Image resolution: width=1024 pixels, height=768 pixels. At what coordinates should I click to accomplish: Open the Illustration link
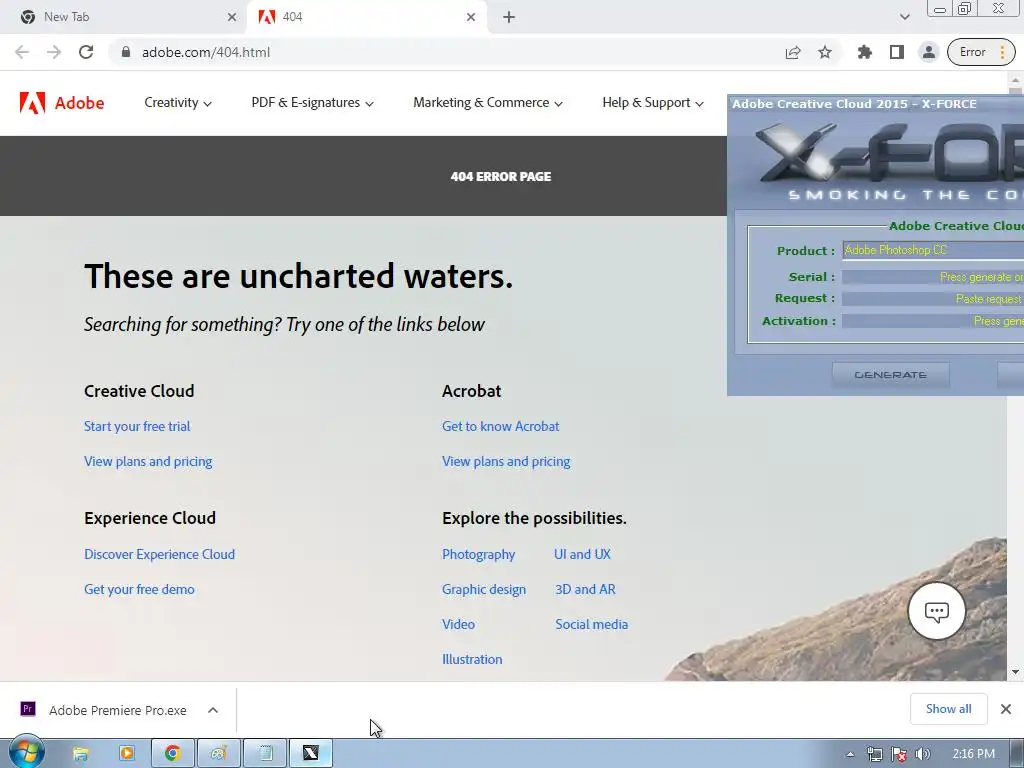pyautogui.click(x=472, y=660)
